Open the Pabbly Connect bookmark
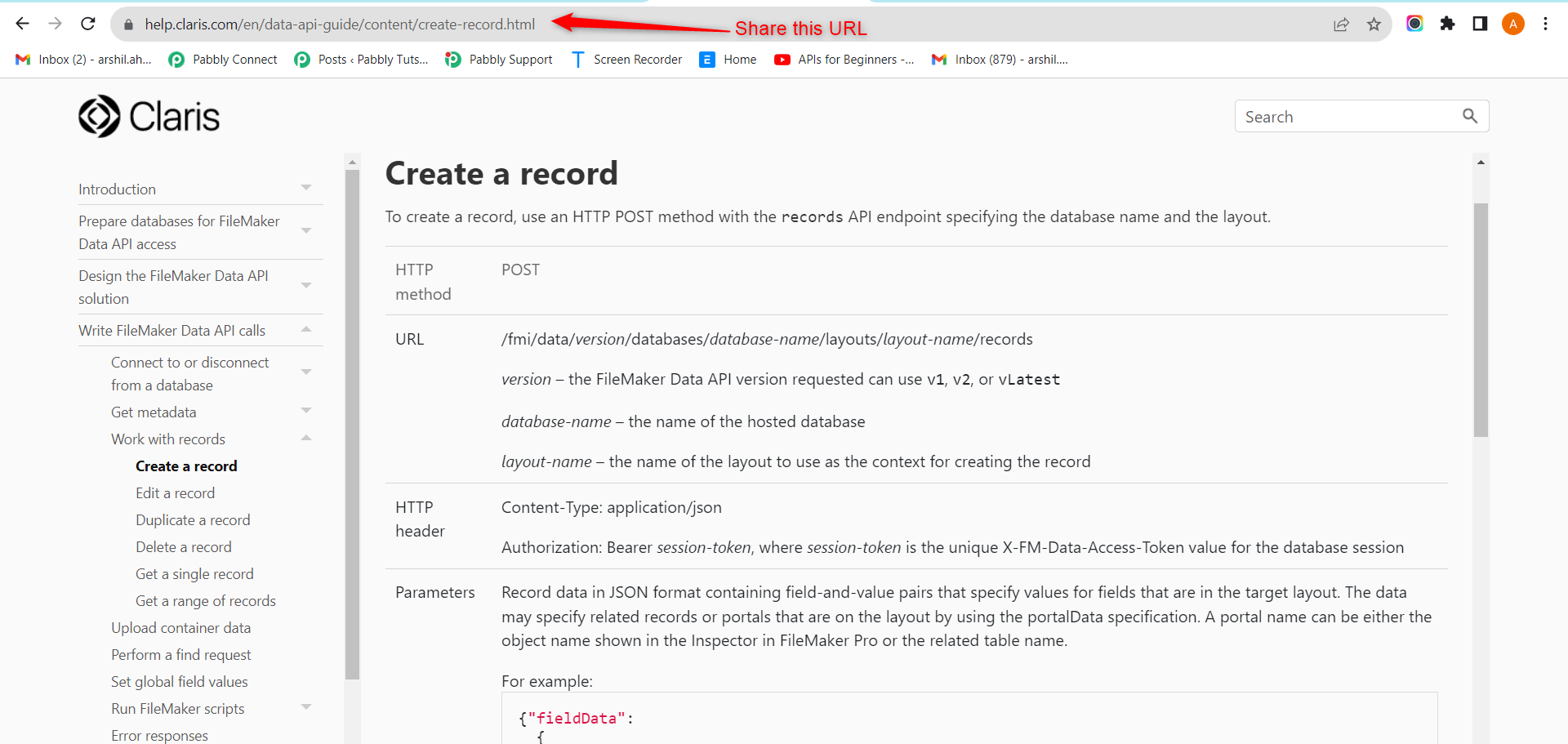Image resolution: width=1568 pixels, height=744 pixels. [x=223, y=60]
